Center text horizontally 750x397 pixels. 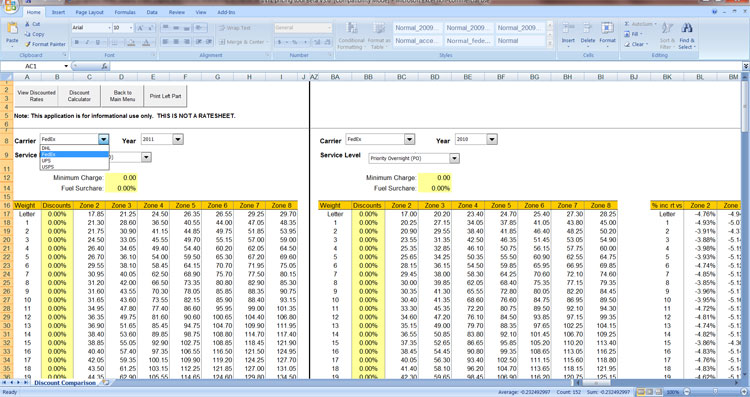[176, 42]
